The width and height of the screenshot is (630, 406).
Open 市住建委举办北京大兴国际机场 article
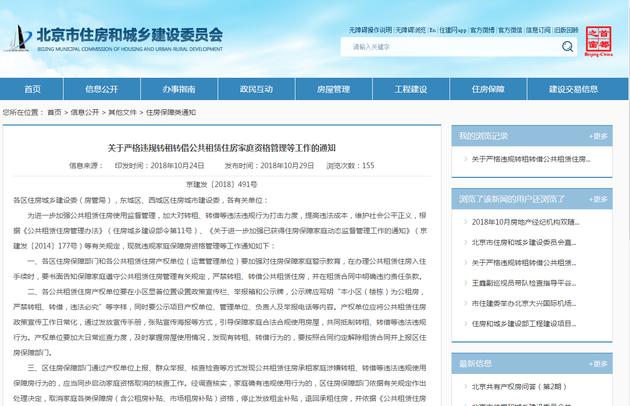(524, 303)
